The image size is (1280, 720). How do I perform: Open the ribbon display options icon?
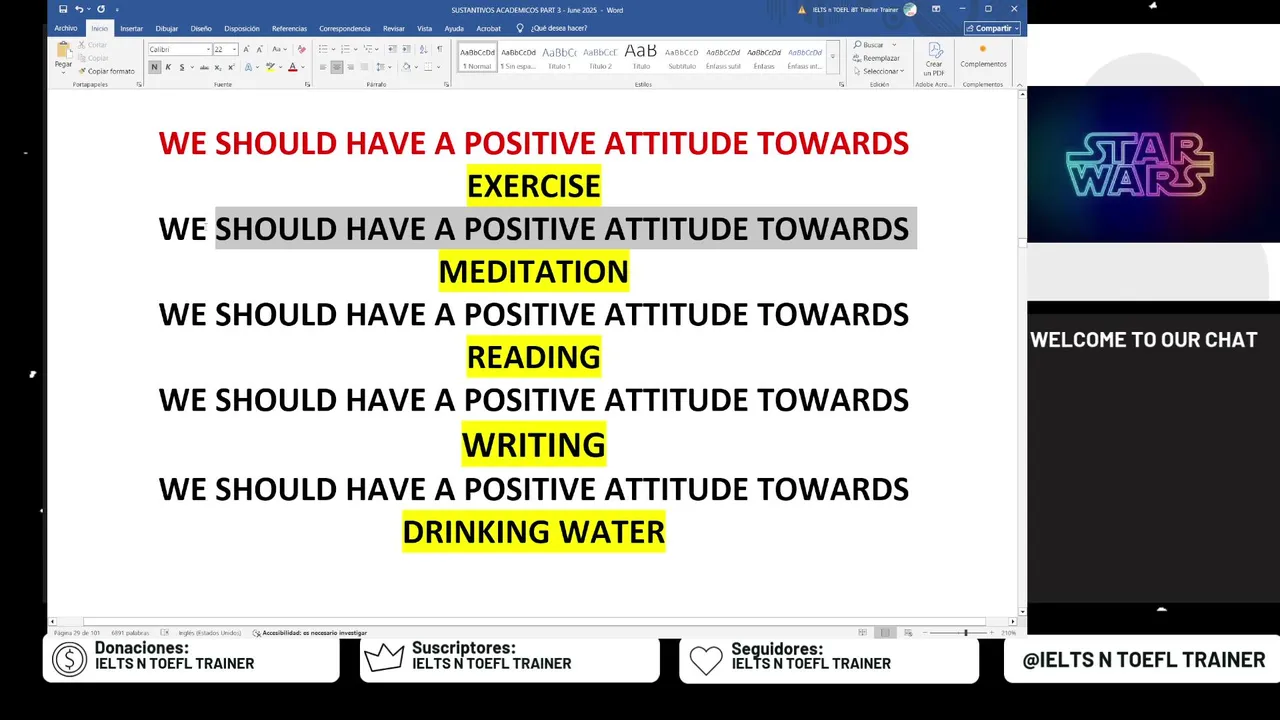point(936,9)
